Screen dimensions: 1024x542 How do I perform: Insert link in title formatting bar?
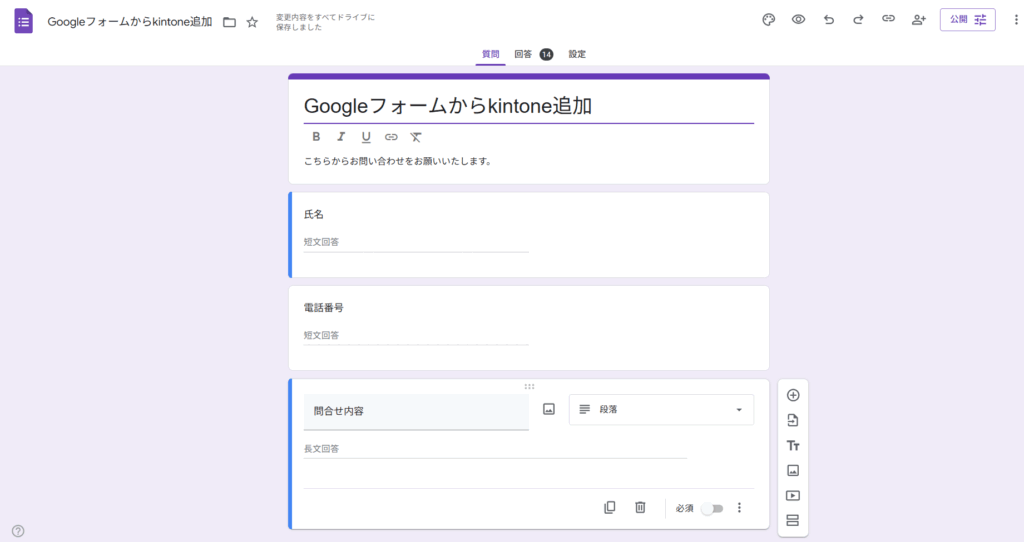pos(391,136)
